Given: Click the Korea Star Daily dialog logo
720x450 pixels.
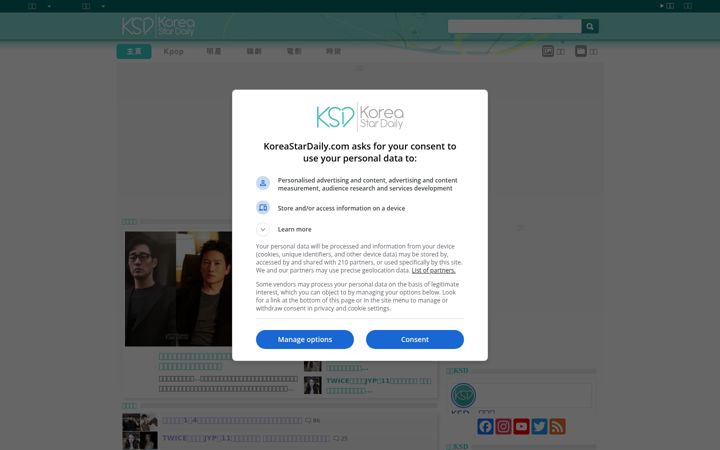Looking at the screenshot, I should pyautogui.click(x=360, y=117).
